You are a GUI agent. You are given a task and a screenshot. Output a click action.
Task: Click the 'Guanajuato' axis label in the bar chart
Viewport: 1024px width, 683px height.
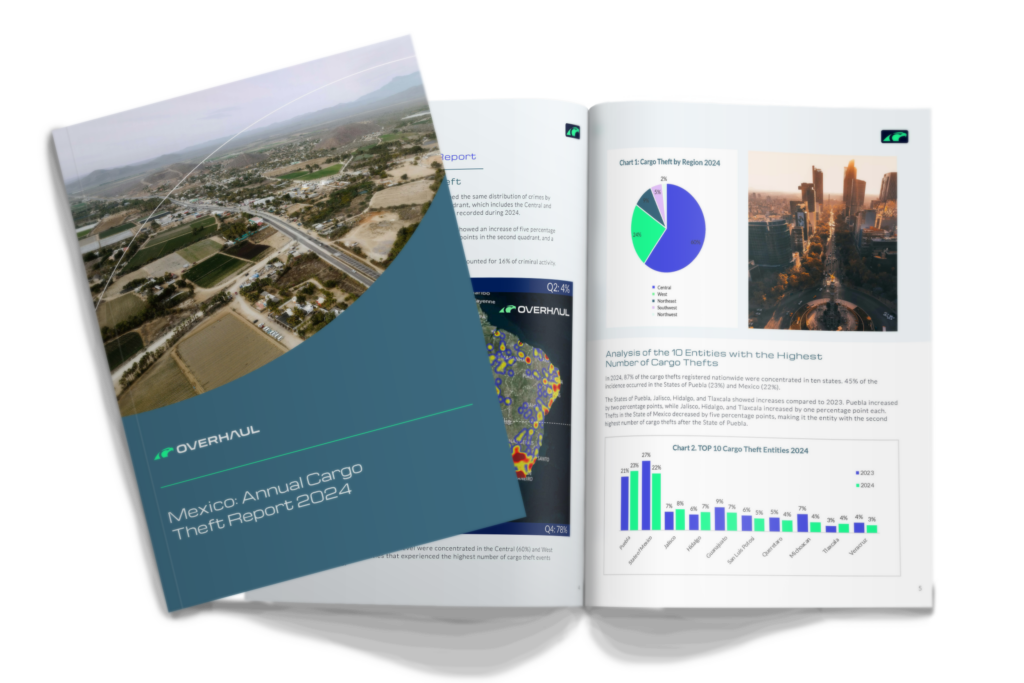pos(716,547)
